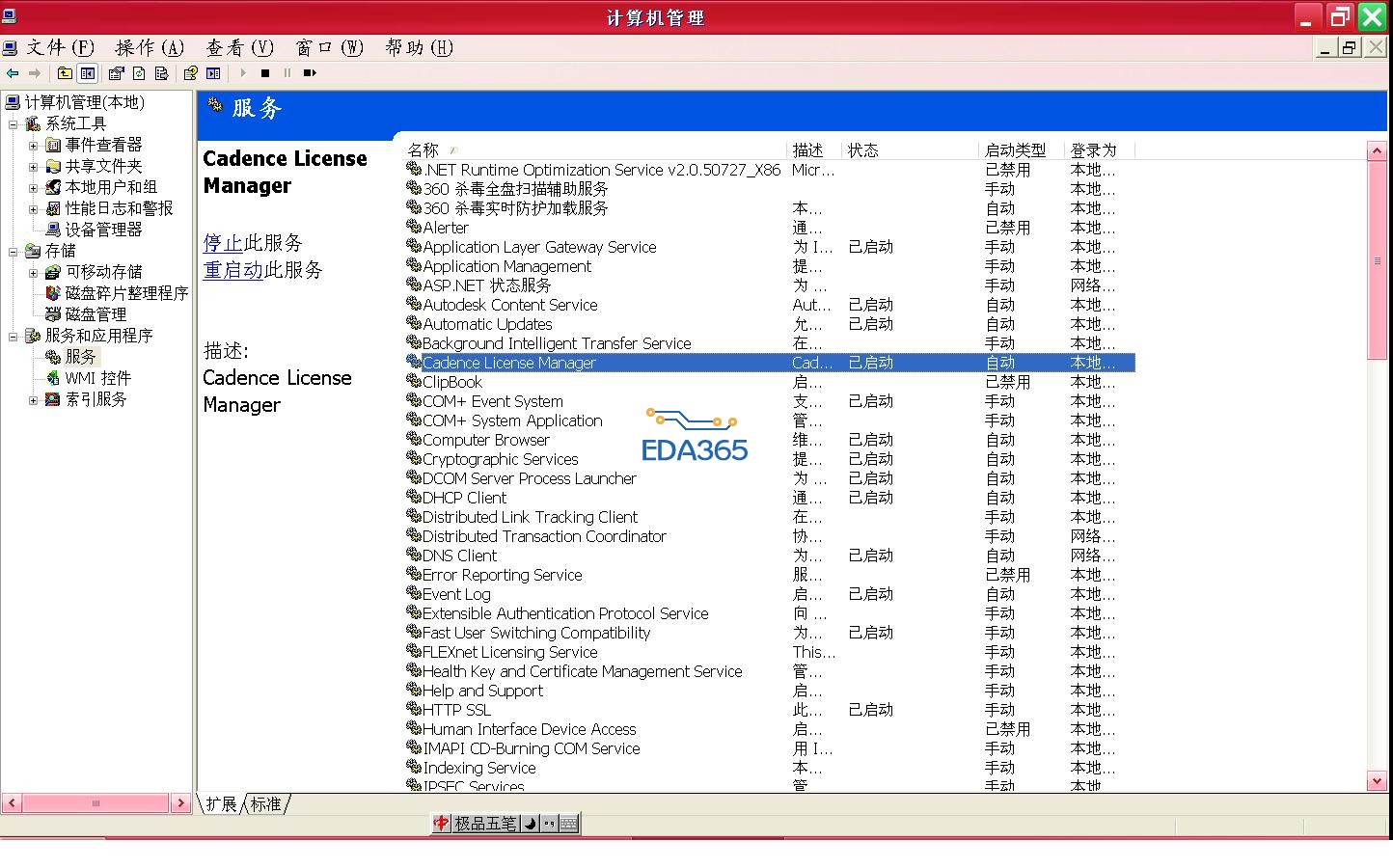
Task: Toggle the half-moon width icon on the IME bar
Action: click(530, 824)
